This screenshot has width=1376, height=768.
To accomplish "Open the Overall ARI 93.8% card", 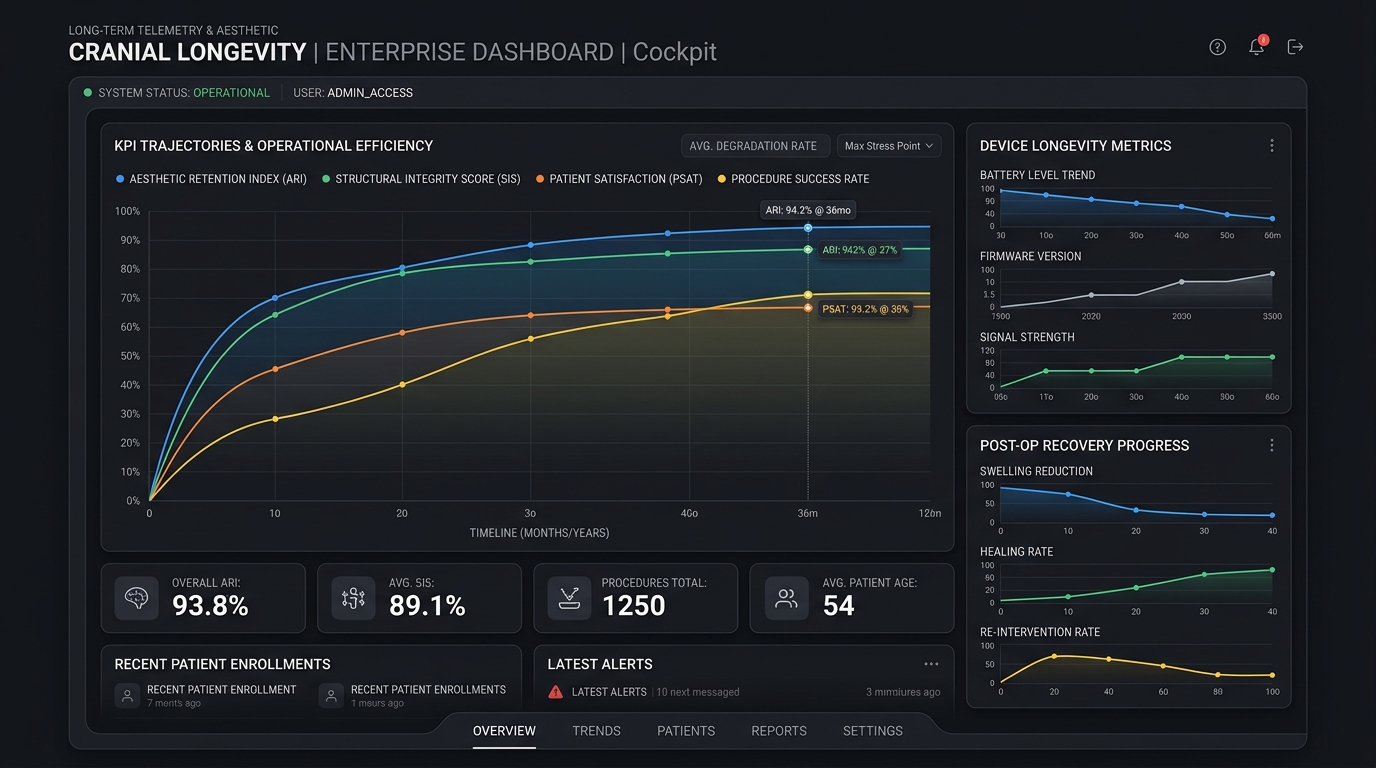I will [203, 598].
